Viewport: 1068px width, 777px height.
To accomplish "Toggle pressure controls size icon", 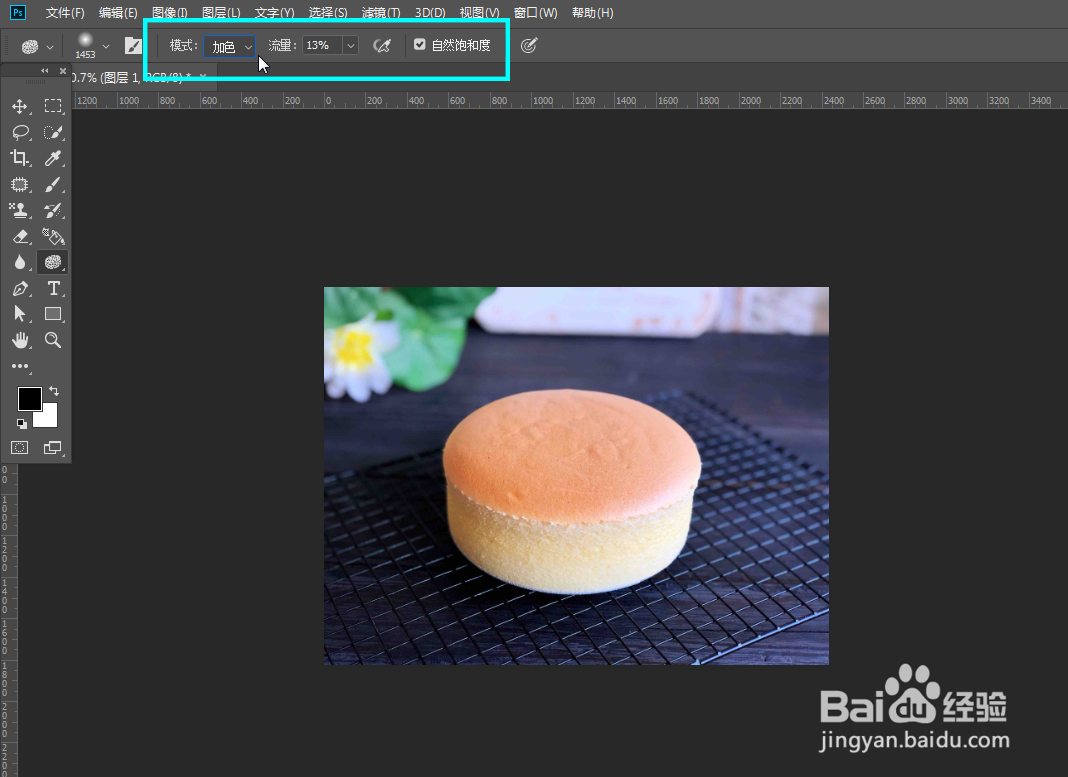I will 529,46.
